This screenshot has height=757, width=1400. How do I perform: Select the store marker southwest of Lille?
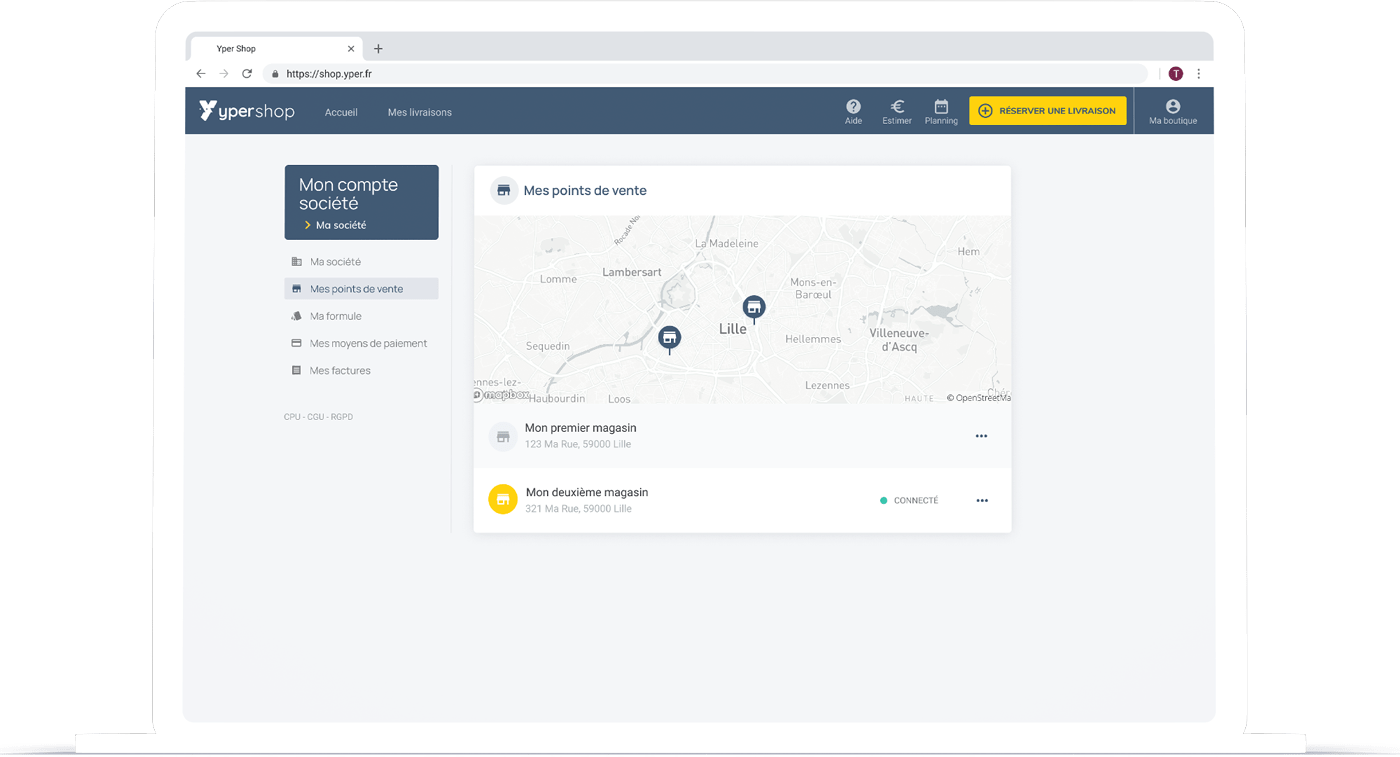click(670, 338)
